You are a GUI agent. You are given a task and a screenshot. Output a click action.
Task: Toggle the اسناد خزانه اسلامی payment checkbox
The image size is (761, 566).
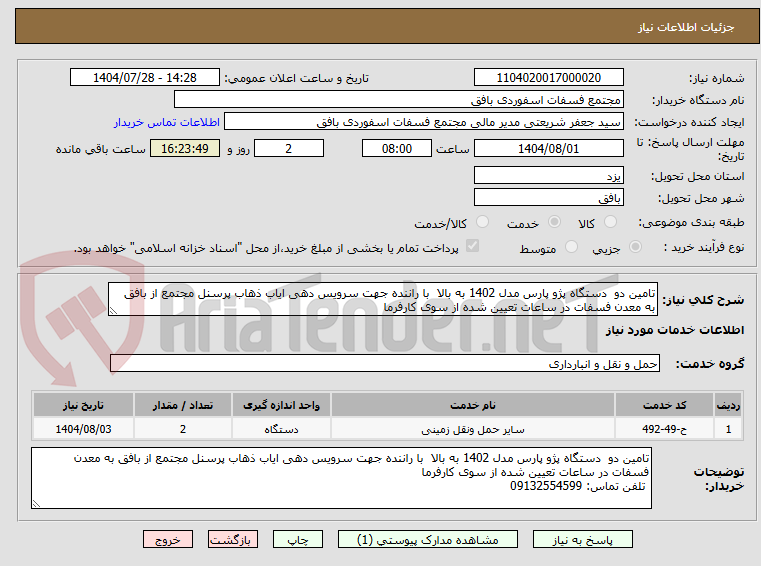pyautogui.click(x=472, y=246)
